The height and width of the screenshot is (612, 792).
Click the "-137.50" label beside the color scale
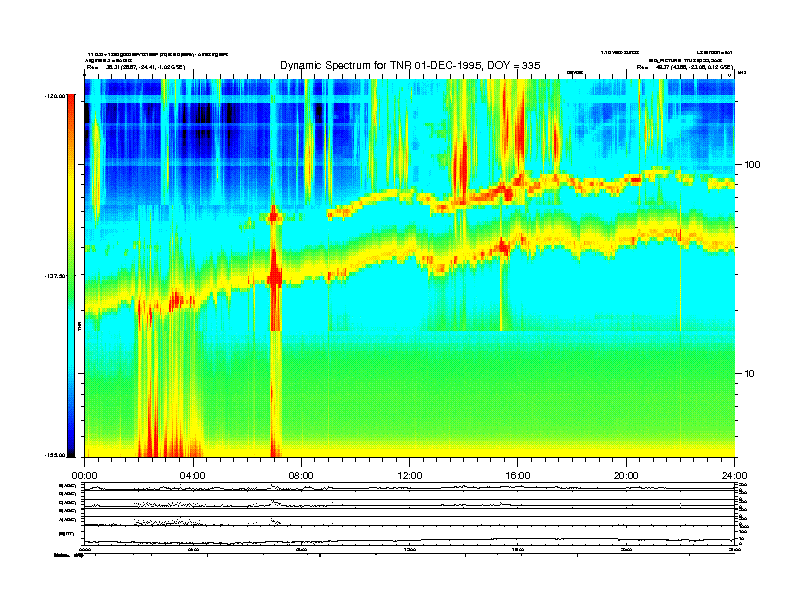pos(56,276)
